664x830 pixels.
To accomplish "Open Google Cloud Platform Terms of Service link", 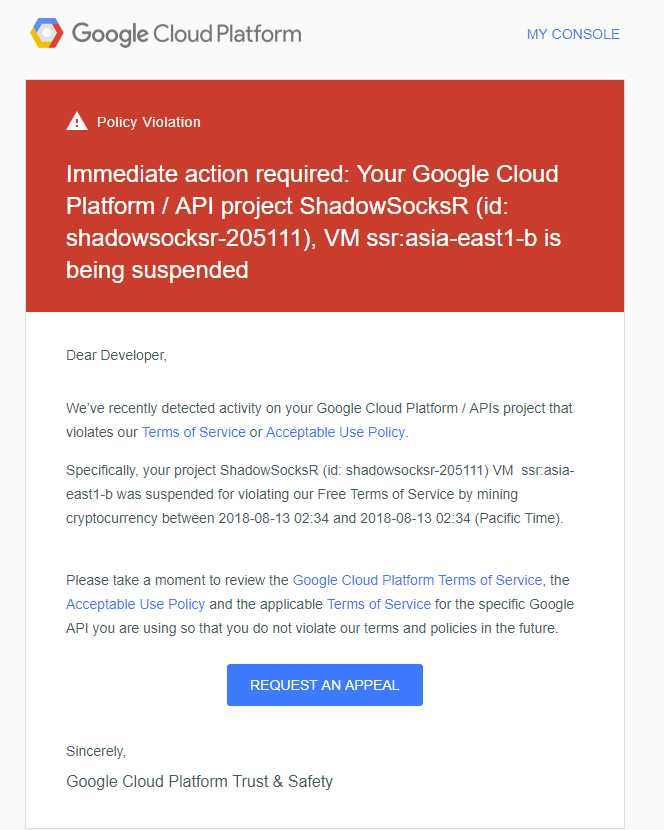I will click(x=417, y=580).
